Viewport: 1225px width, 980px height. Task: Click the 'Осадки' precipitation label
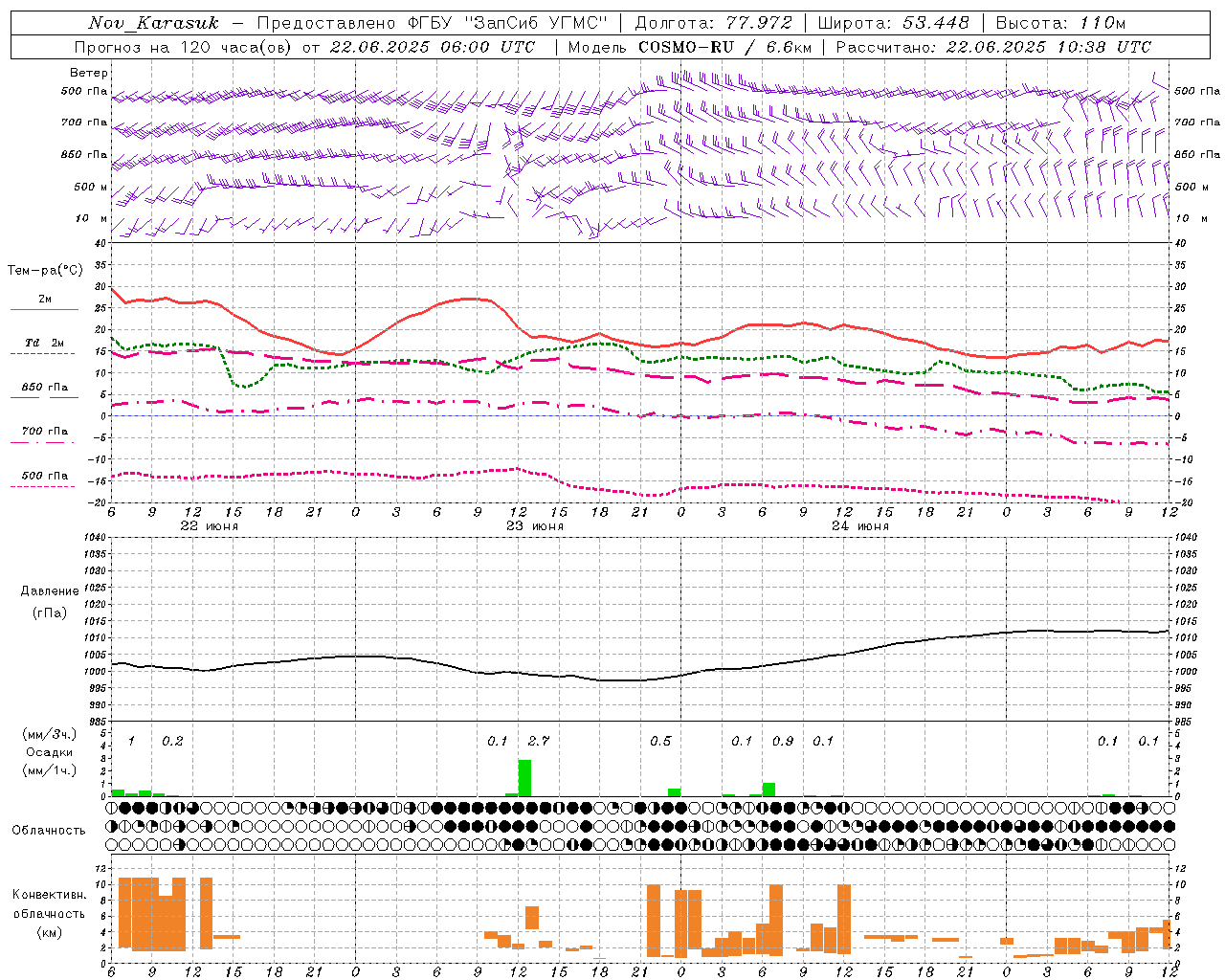tap(50, 752)
